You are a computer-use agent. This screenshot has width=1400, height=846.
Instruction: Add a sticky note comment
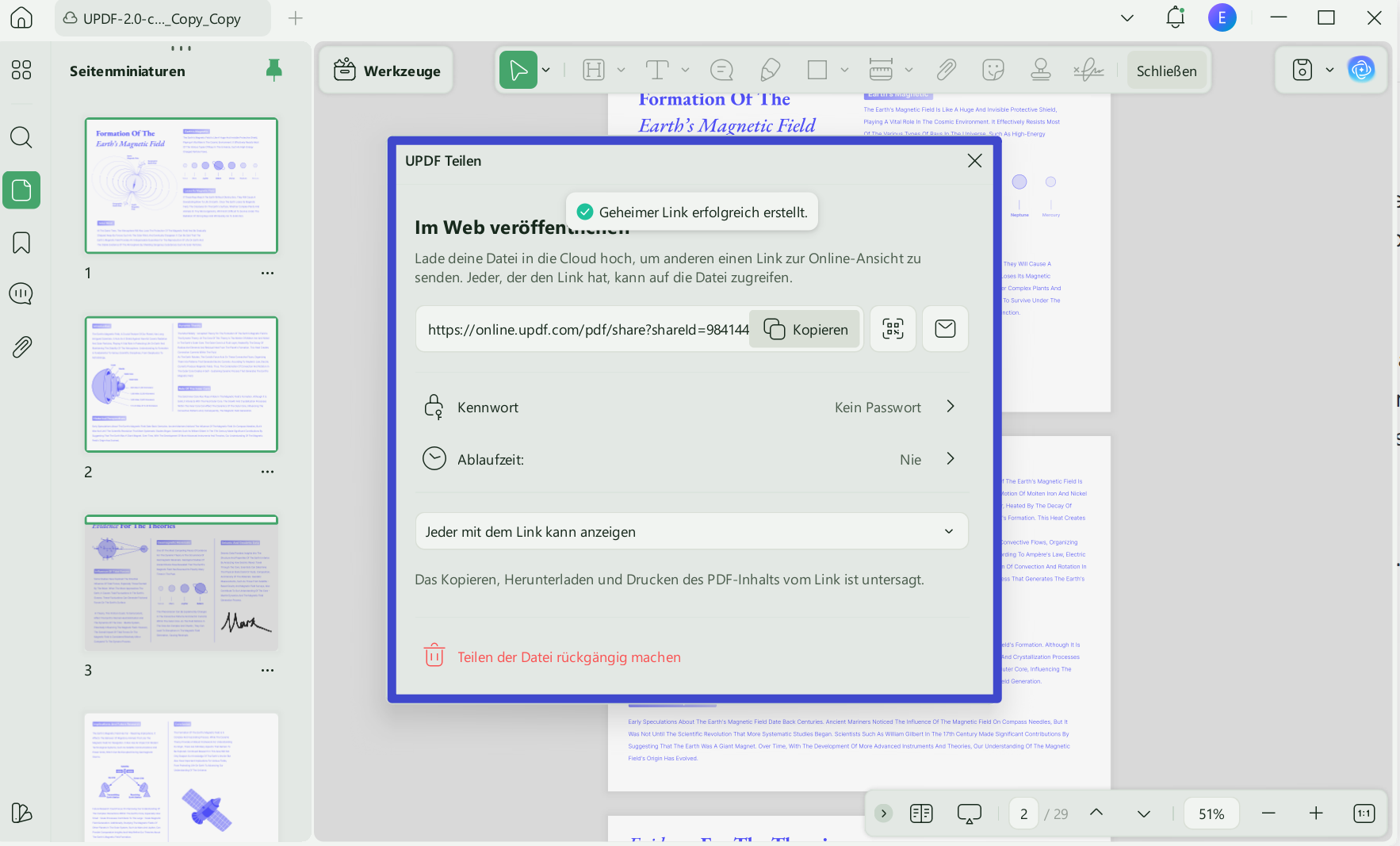[x=721, y=71]
